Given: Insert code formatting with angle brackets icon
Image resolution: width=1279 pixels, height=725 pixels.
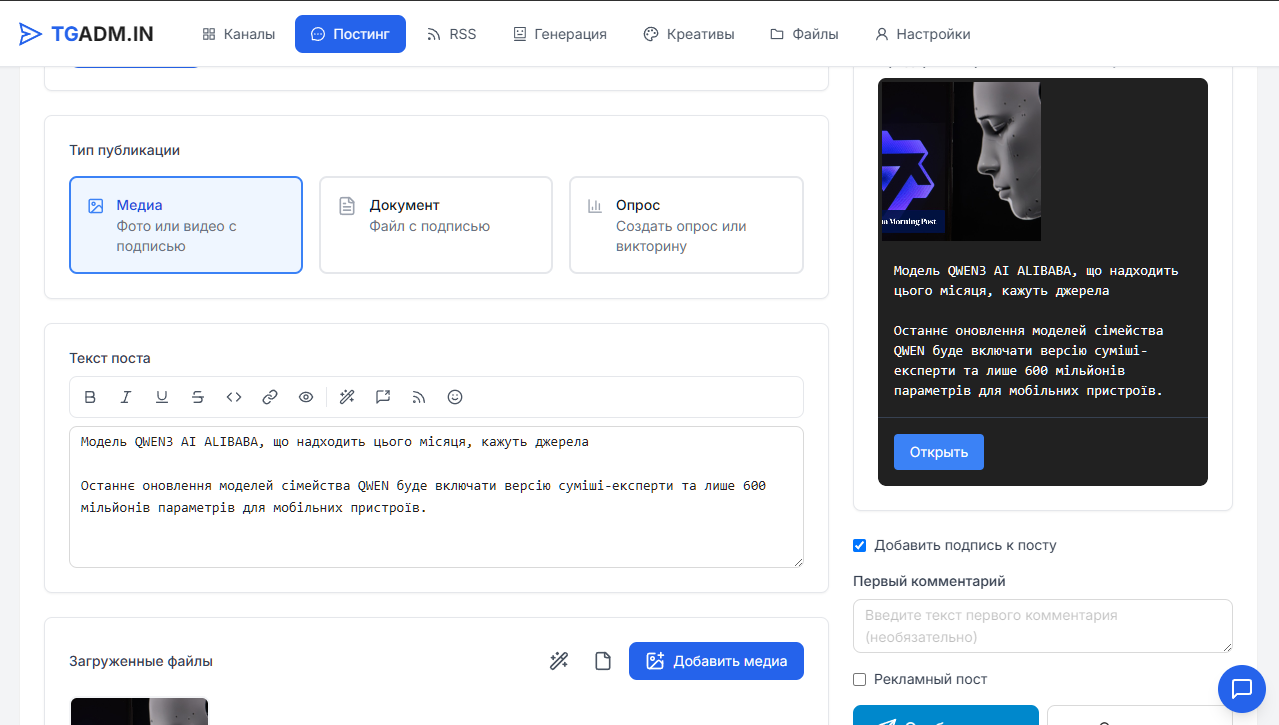Looking at the screenshot, I should click(x=234, y=397).
